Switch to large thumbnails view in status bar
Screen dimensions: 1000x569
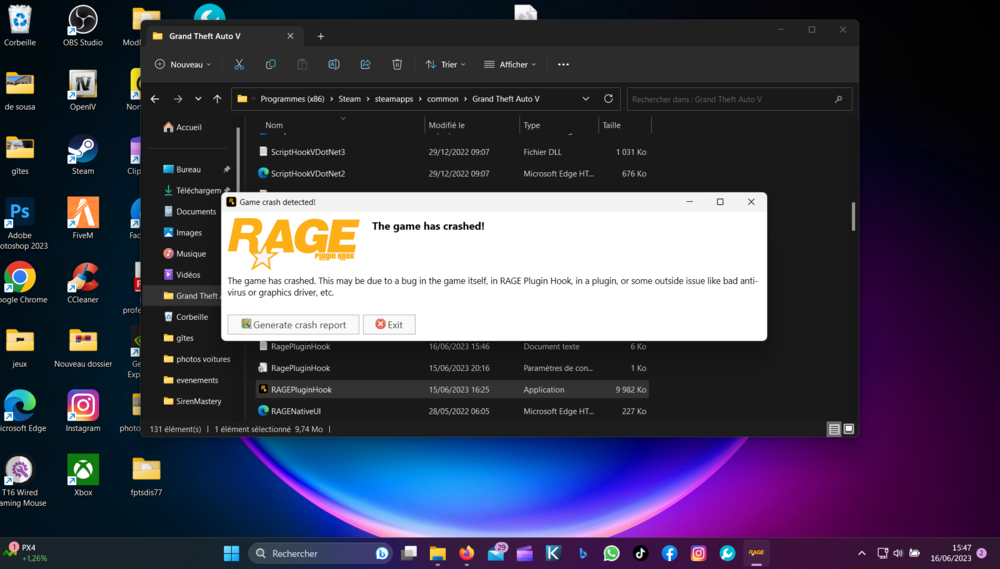click(848, 429)
